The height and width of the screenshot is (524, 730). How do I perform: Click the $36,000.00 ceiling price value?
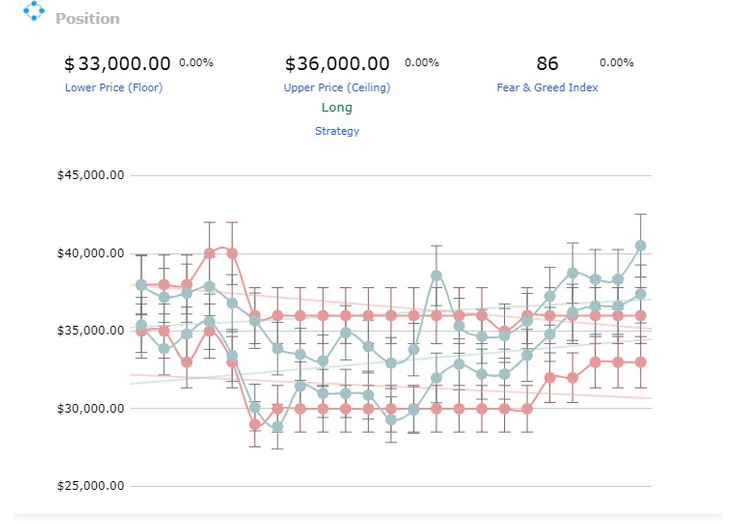click(337, 64)
